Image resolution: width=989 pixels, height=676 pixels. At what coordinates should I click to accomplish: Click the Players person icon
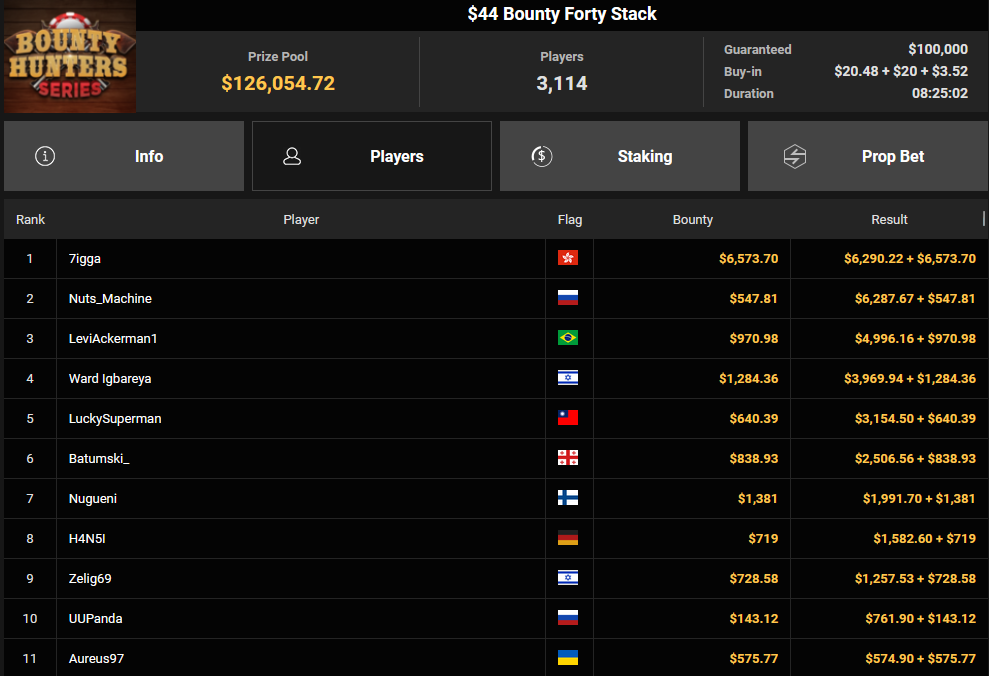tap(292, 156)
